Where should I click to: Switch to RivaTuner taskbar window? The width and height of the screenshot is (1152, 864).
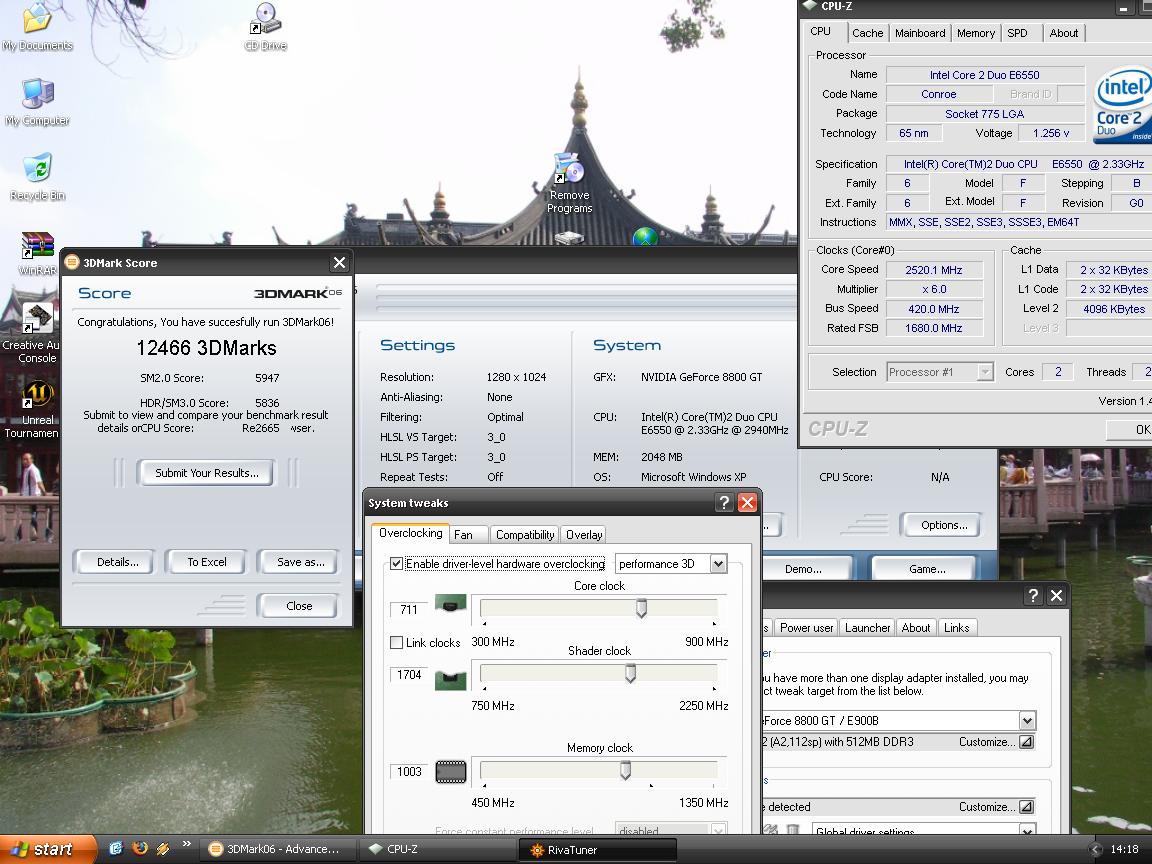(x=598, y=849)
